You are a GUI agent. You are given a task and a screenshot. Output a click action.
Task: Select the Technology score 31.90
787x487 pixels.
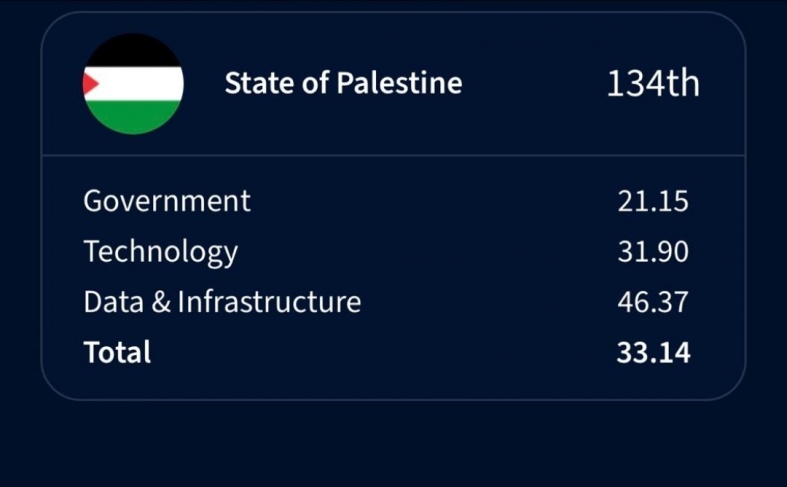coord(653,252)
